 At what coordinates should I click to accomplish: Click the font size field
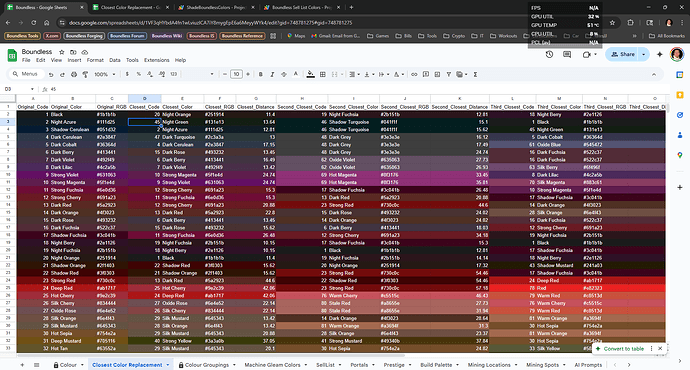click(x=236, y=74)
